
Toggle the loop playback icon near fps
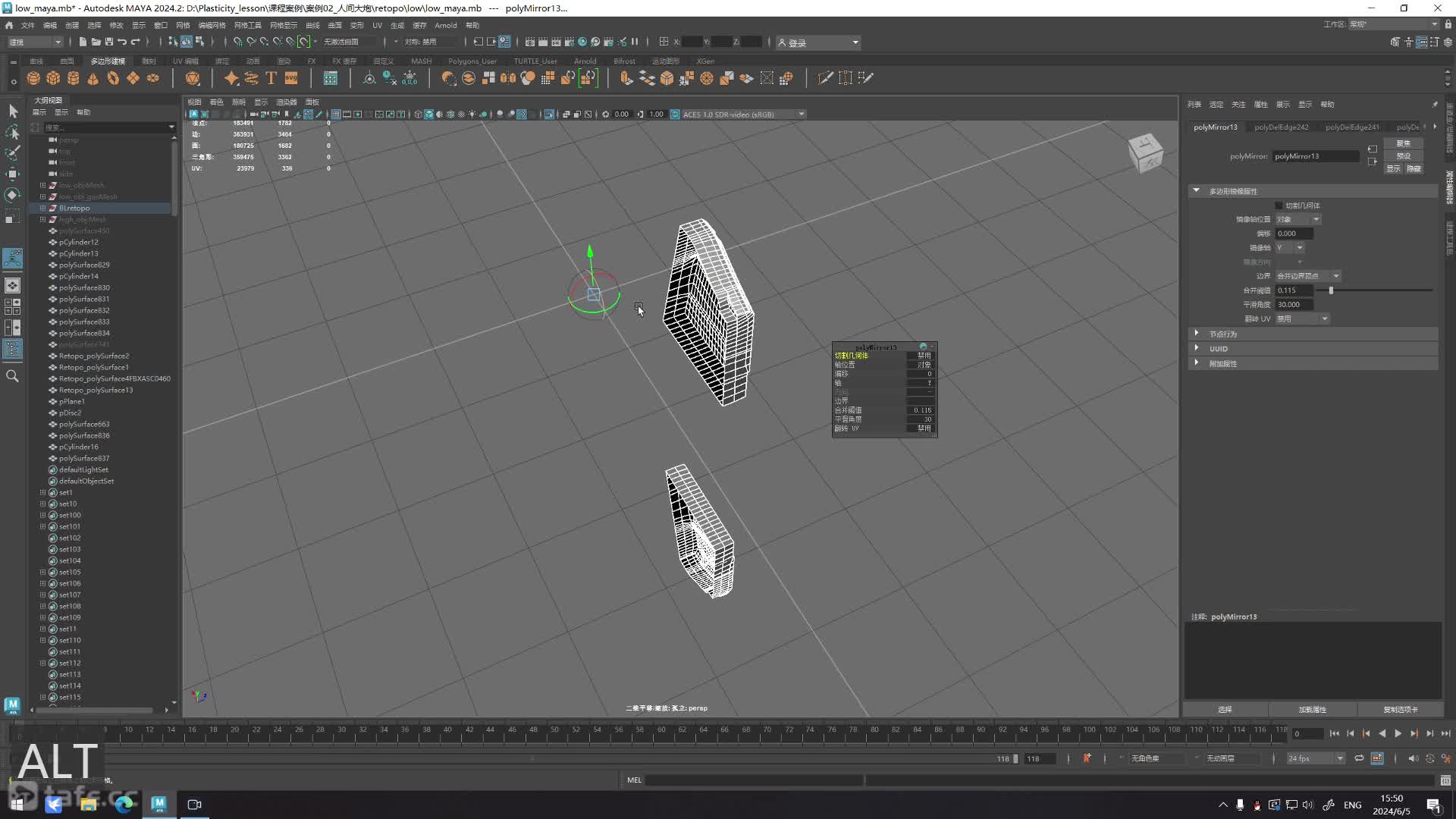tap(1359, 758)
